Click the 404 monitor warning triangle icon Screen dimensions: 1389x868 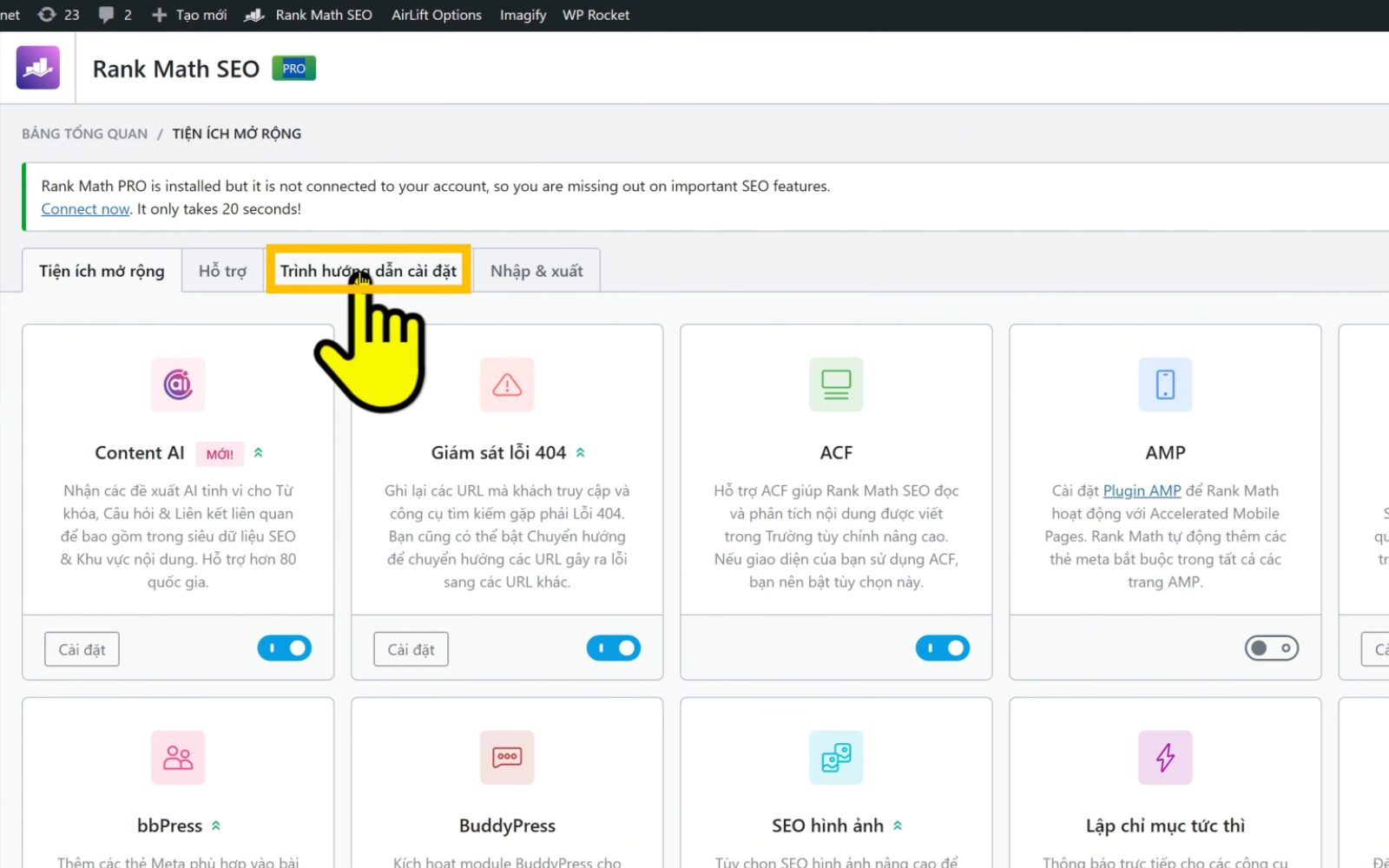(507, 385)
